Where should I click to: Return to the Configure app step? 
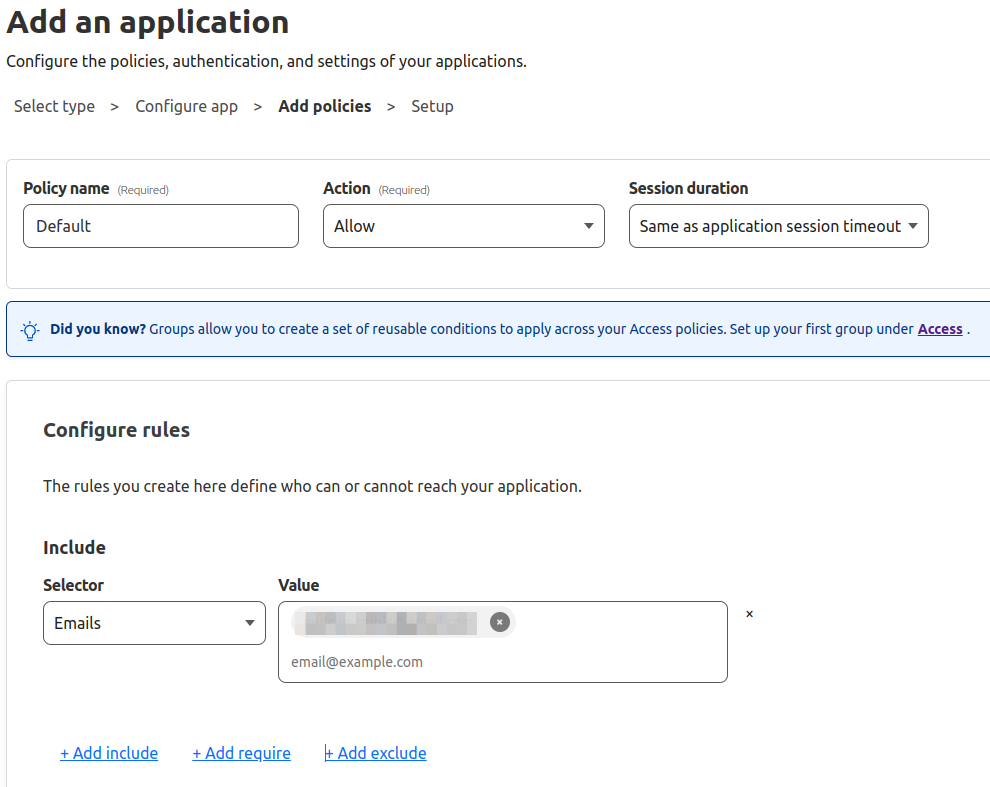186,106
